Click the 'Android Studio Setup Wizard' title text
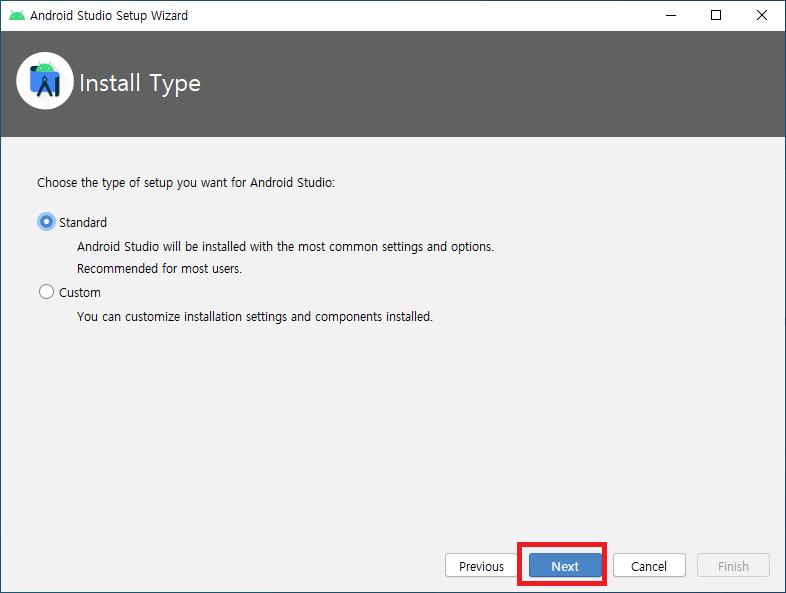786x593 pixels. pos(109,16)
